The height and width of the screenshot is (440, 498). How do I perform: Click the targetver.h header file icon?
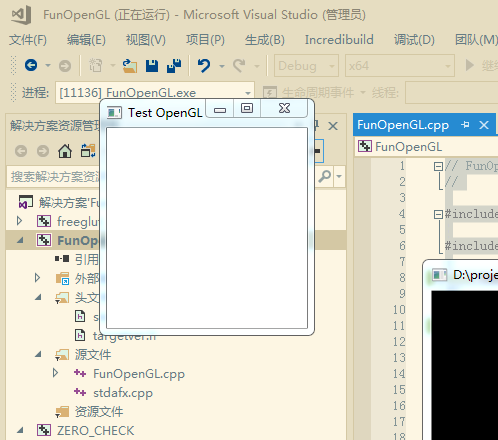tap(80, 335)
